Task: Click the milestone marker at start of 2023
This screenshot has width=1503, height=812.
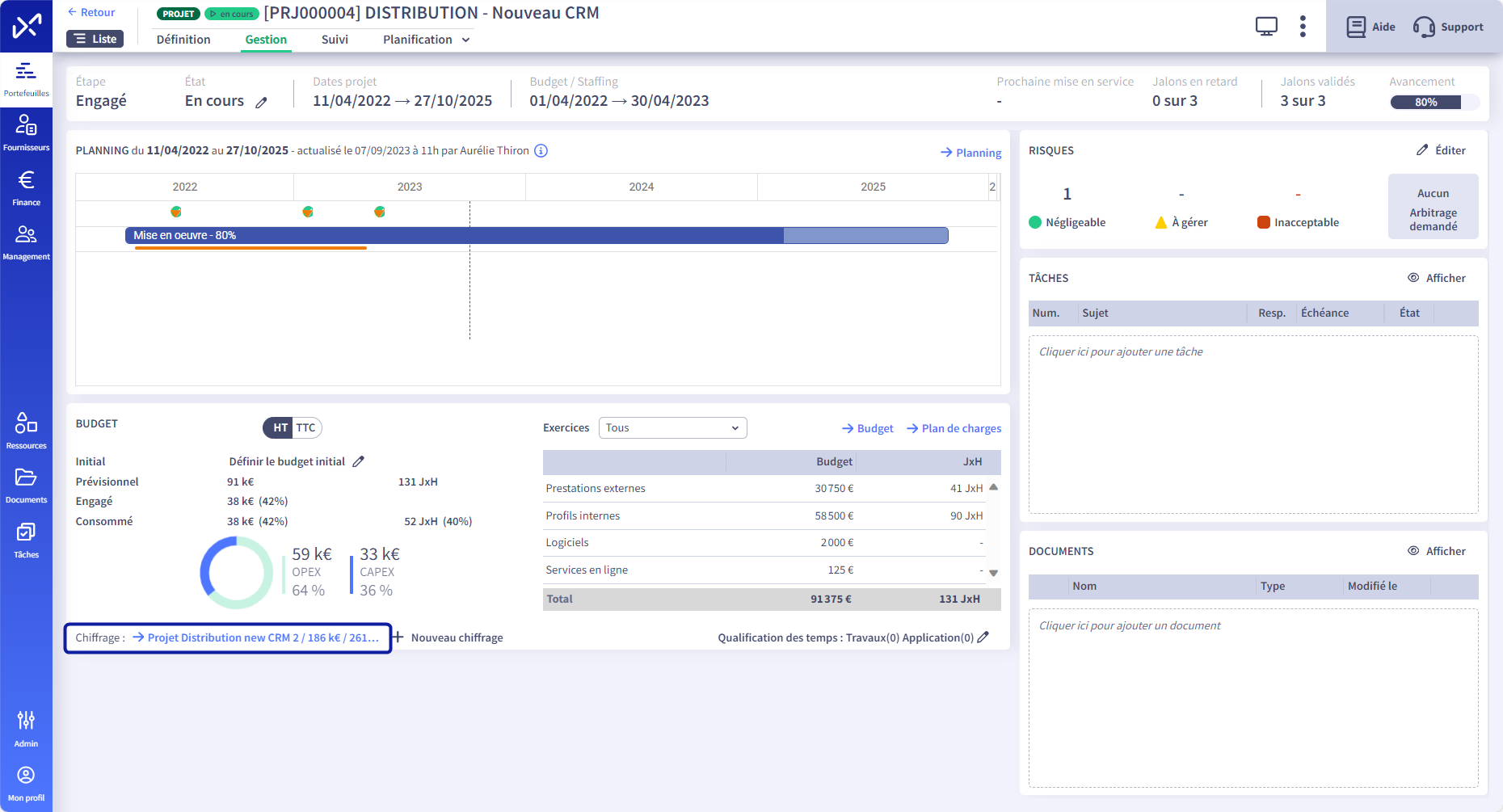Action: 308,212
